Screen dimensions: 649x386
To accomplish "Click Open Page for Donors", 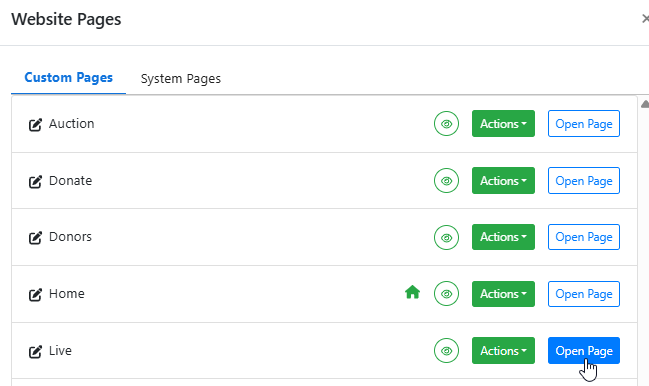I will 584,237.
